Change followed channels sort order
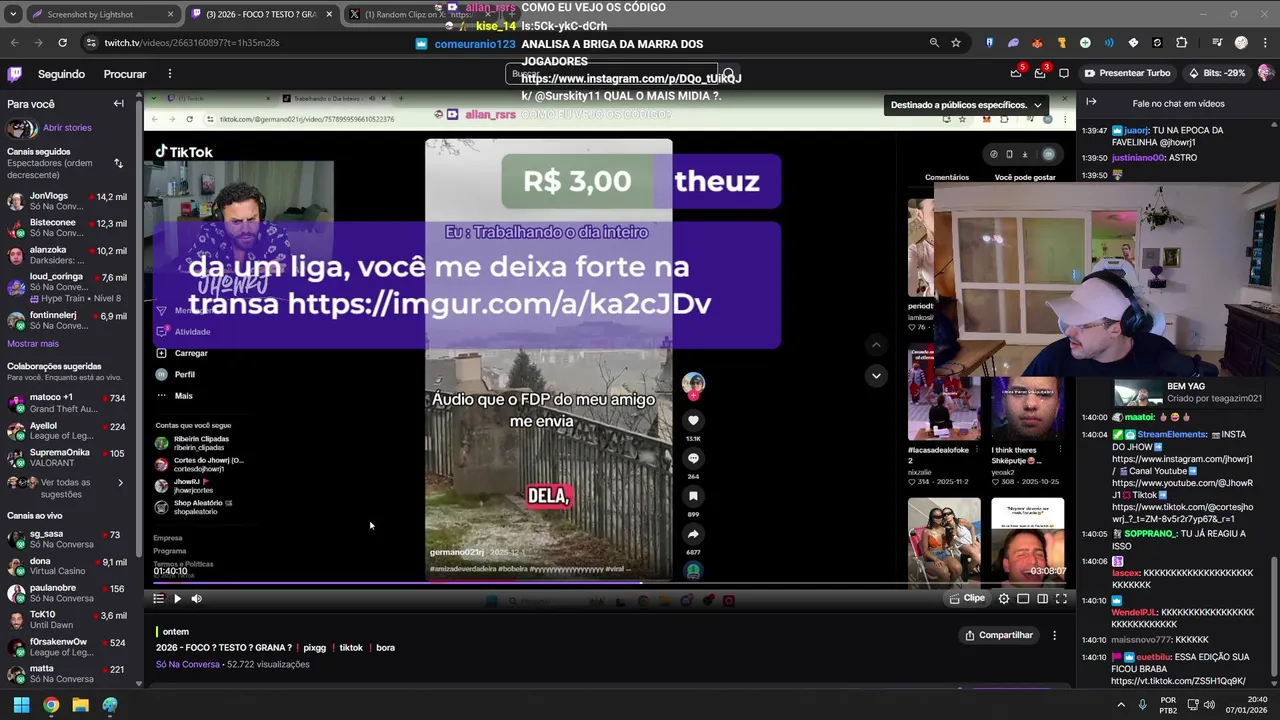Image resolution: width=1280 pixels, height=720 pixels. [118, 163]
